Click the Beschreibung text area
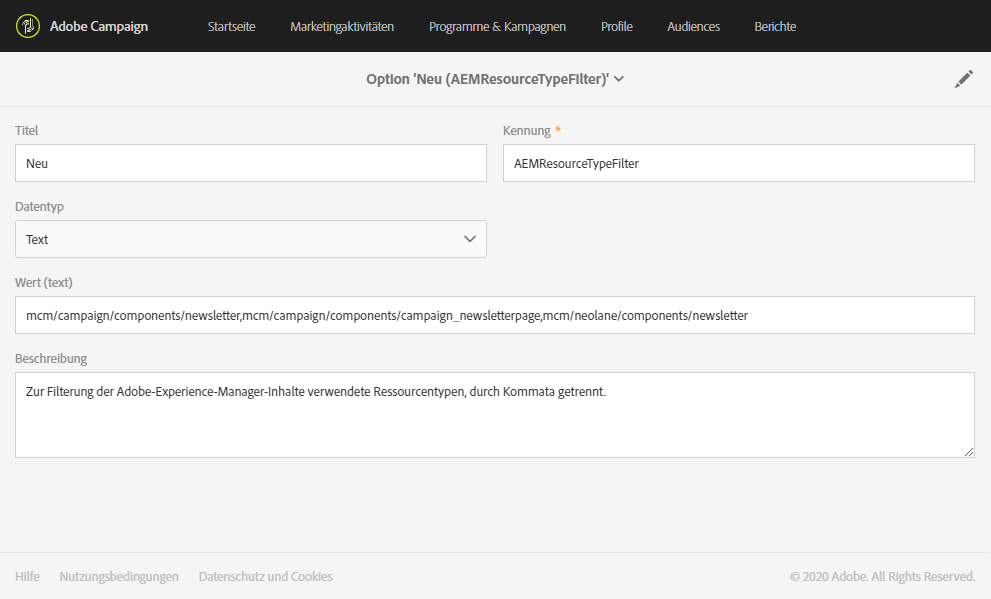This screenshot has height=599, width=991. [495, 415]
